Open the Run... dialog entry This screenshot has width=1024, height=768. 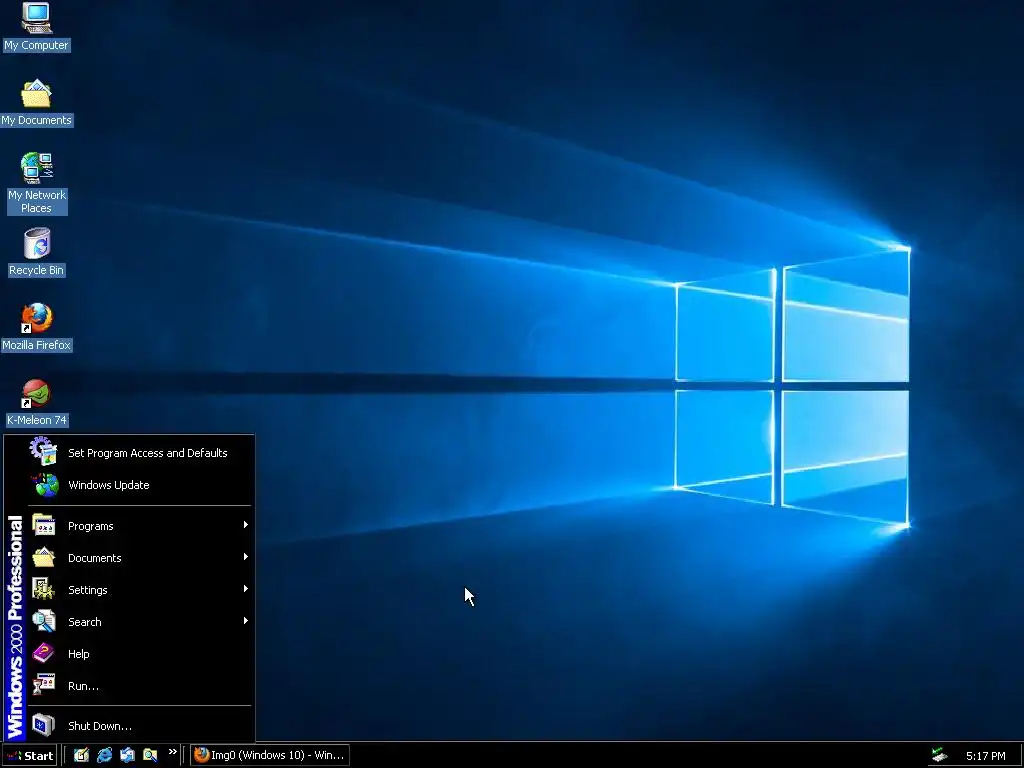point(140,686)
